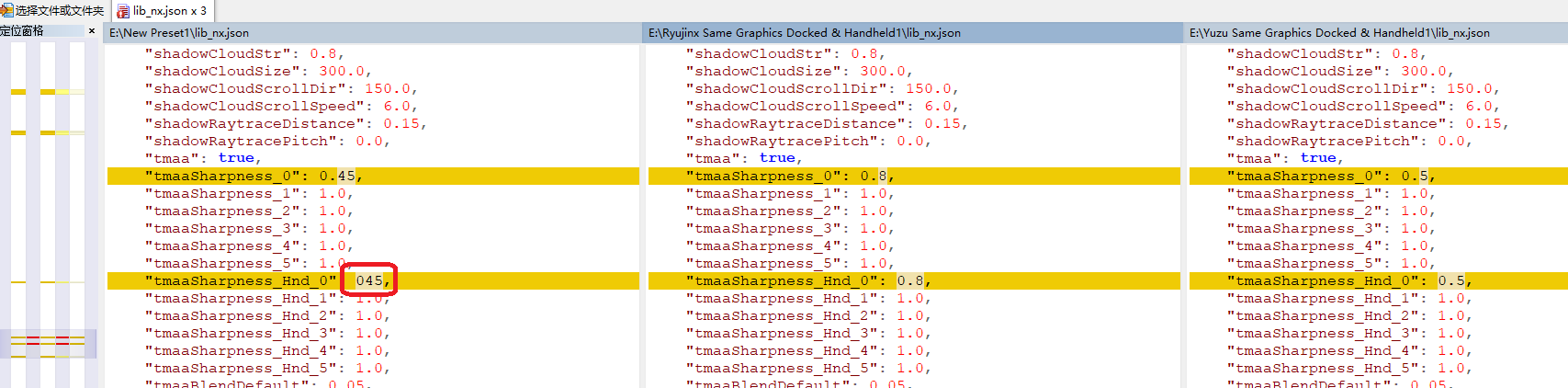
Task: Click tmaaSharpness_Hnd_3 line in New Preset1 pane
Action: (x=267, y=333)
